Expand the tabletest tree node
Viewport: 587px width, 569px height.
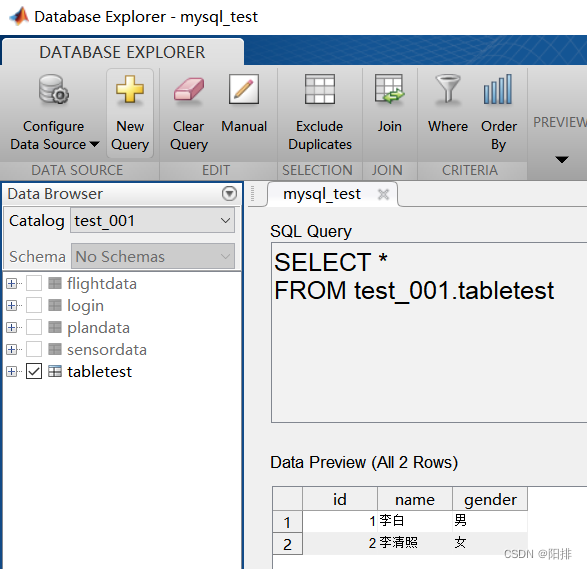(12, 371)
